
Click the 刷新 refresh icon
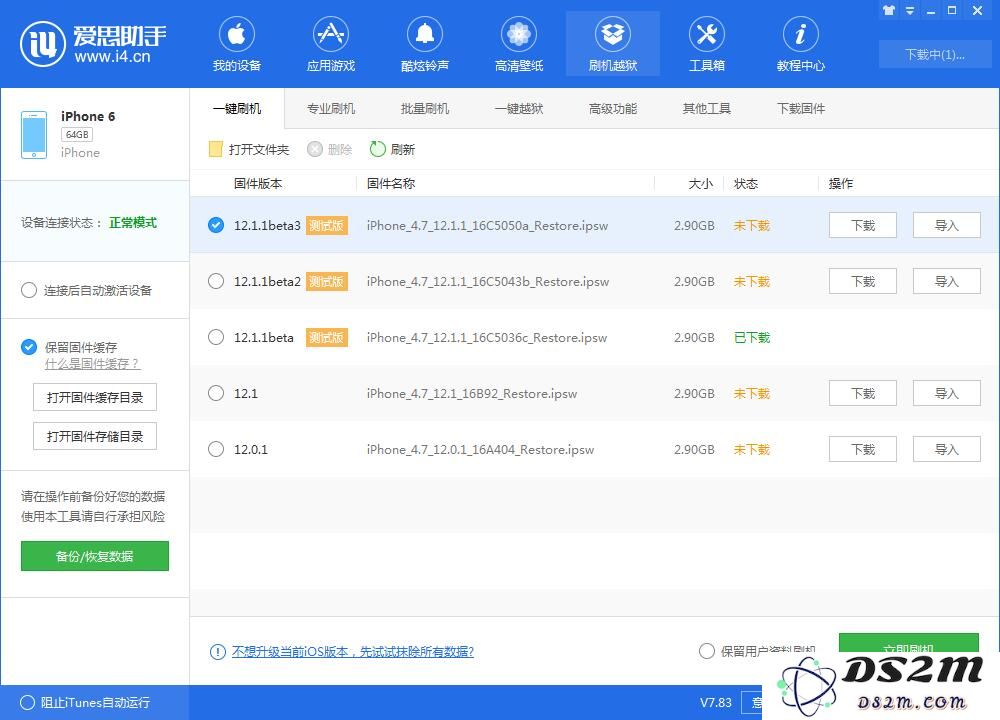click(378, 149)
